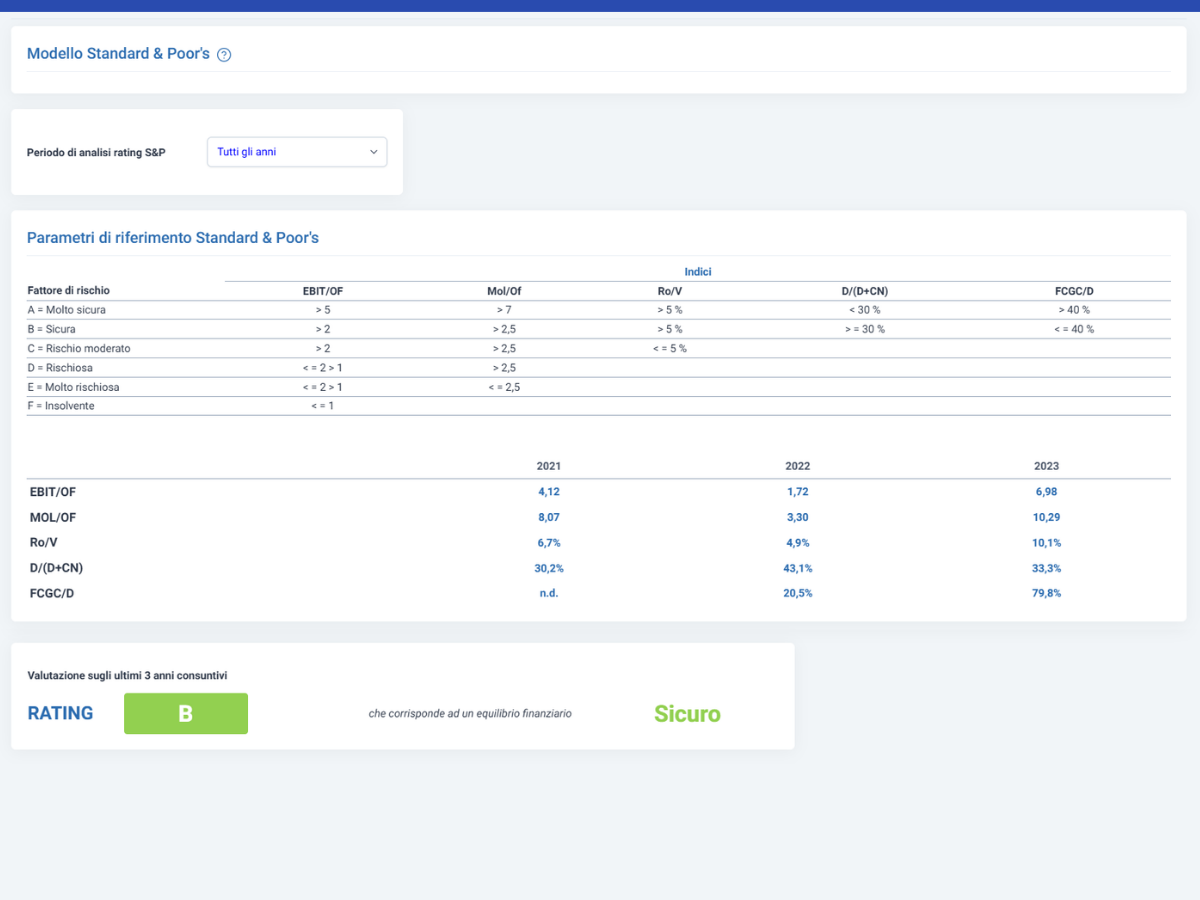Click the 4,9% Ro/V value for 2022
The height and width of the screenshot is (900, 1200).
798,543
